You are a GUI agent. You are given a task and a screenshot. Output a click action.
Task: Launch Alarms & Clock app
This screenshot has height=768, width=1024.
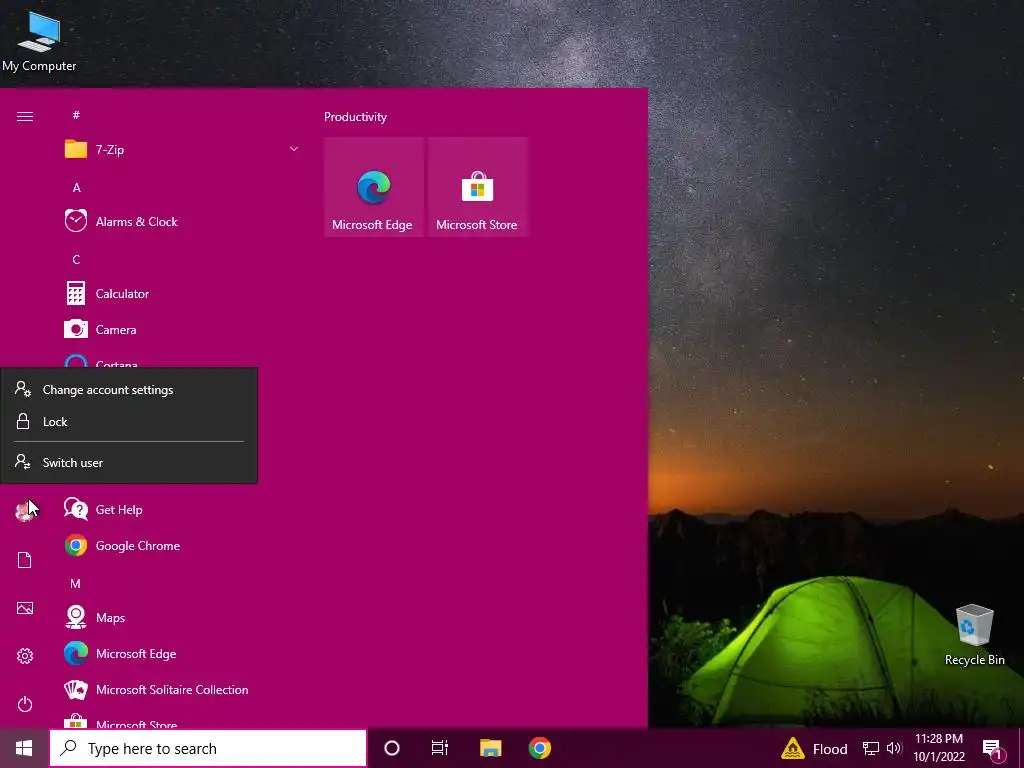[x=182, y=221]
